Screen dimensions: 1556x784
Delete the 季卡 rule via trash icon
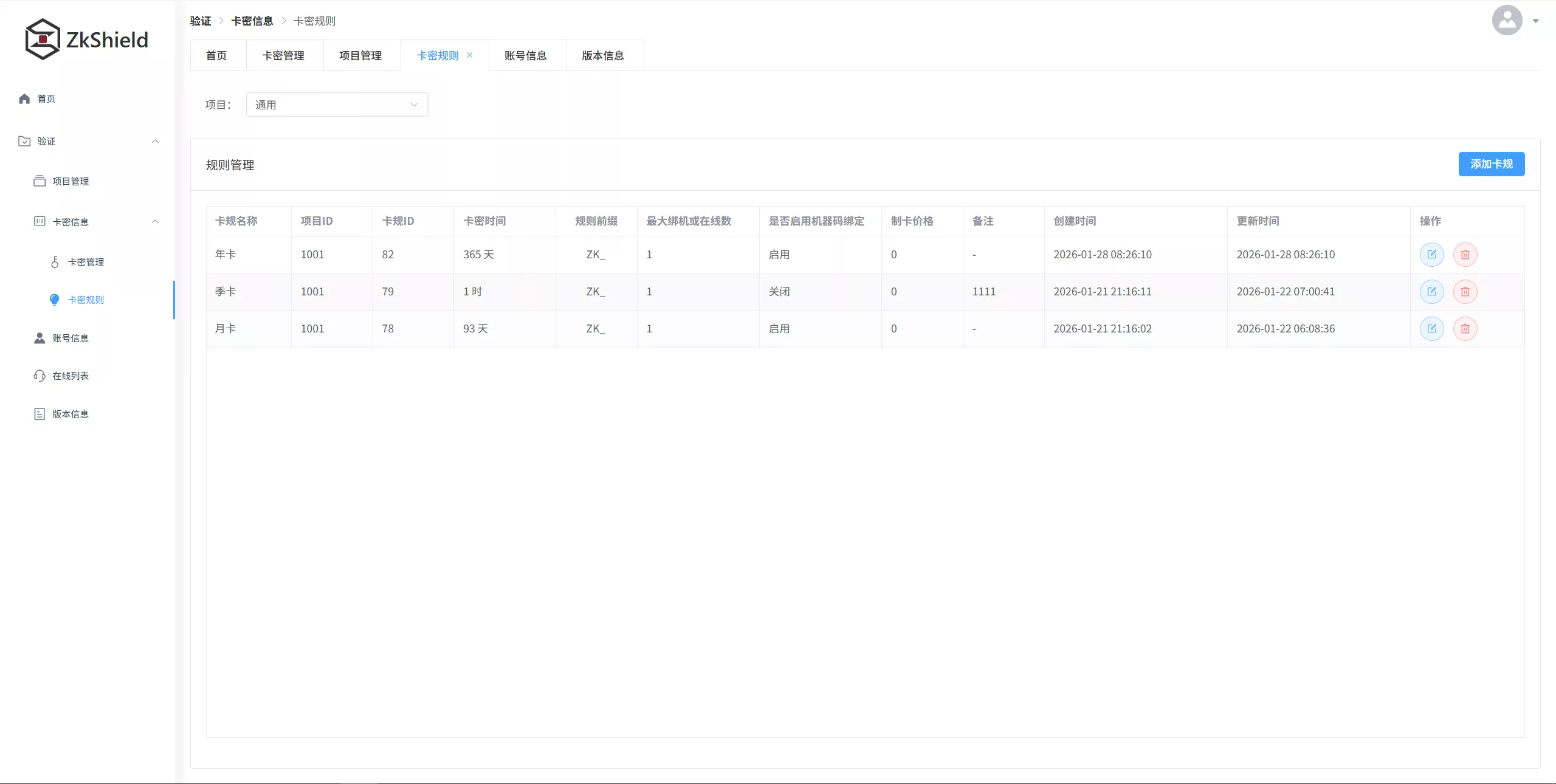(x=1465, y=292)
